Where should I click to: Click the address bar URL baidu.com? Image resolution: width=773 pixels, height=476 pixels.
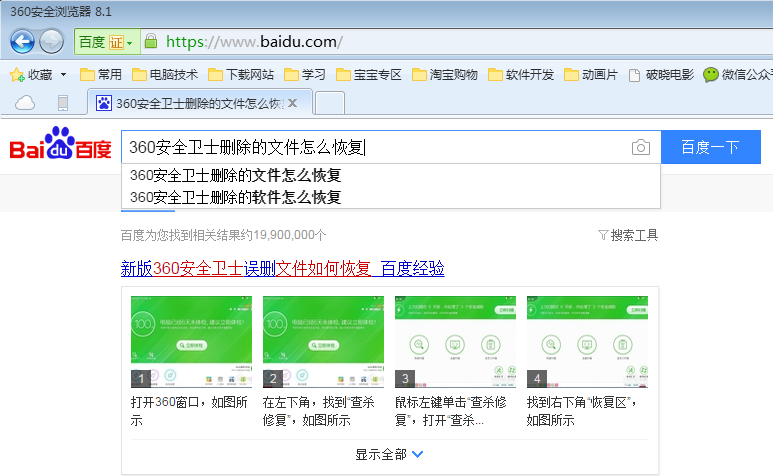254,42
